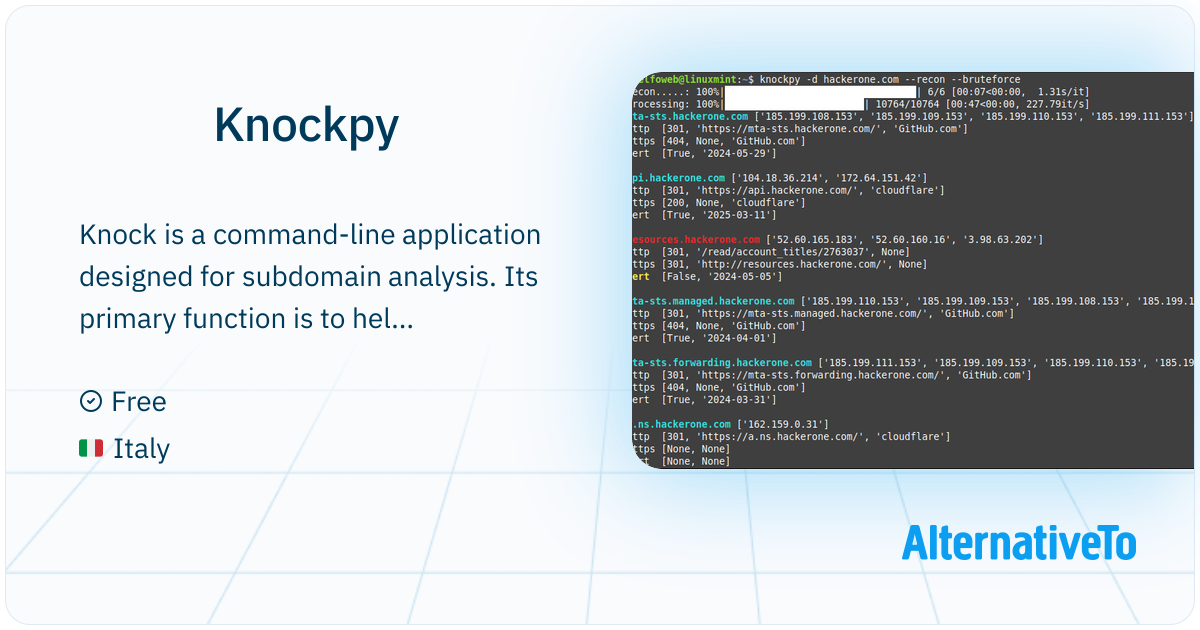The image size is (1200, 630).
Task: Click the recon progress bar at 100%
Action: click(x=818, y=91)
